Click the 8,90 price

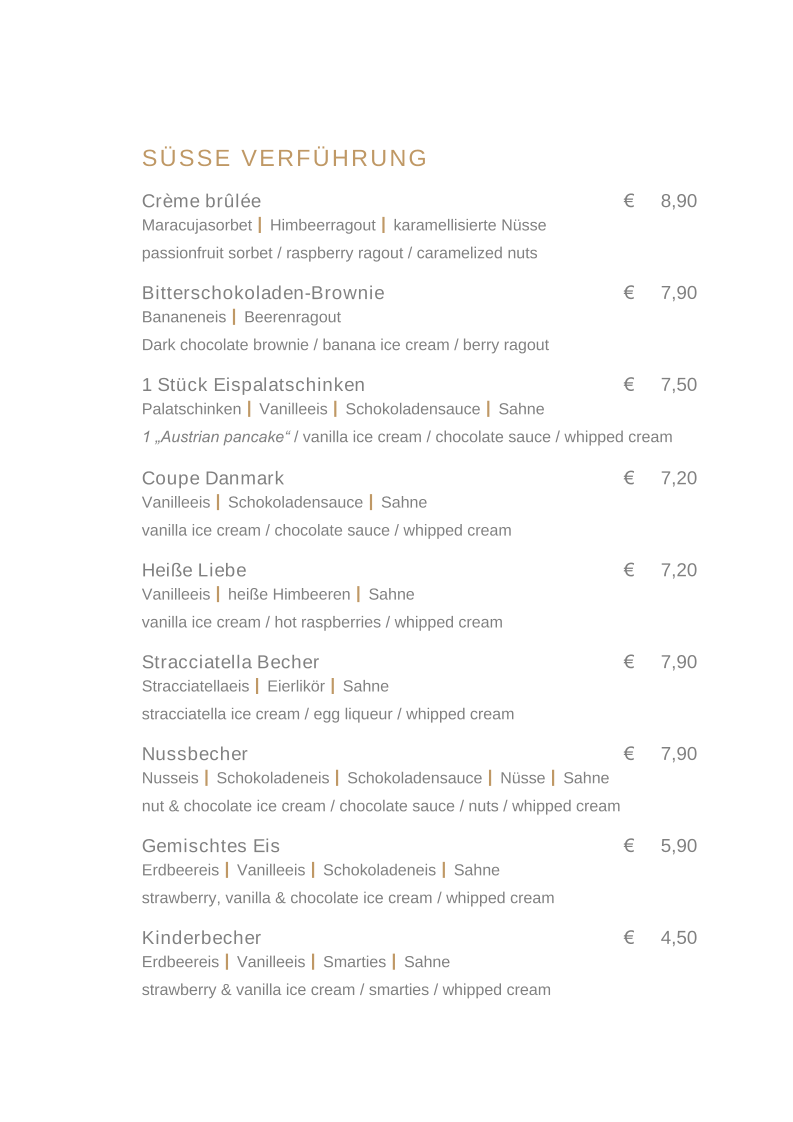click(678, 201)
